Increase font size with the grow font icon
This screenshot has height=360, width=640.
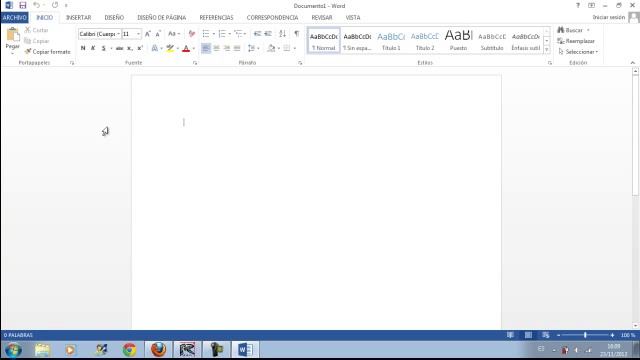click(148, 34)
